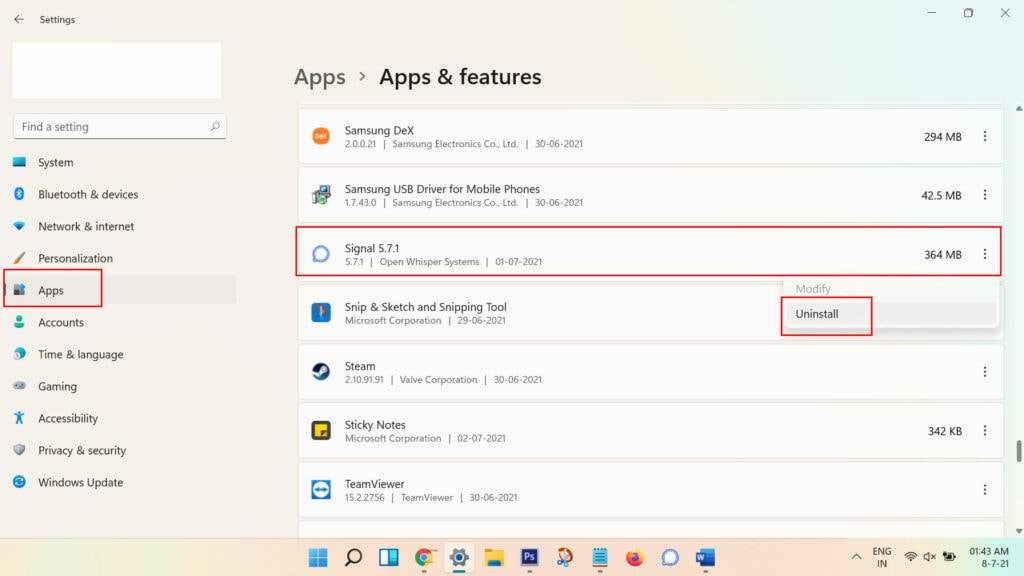The height and width of the screenshot is (576, 1024).
Task: Click Open Whisper Systems publisher text
Action: 429,262
